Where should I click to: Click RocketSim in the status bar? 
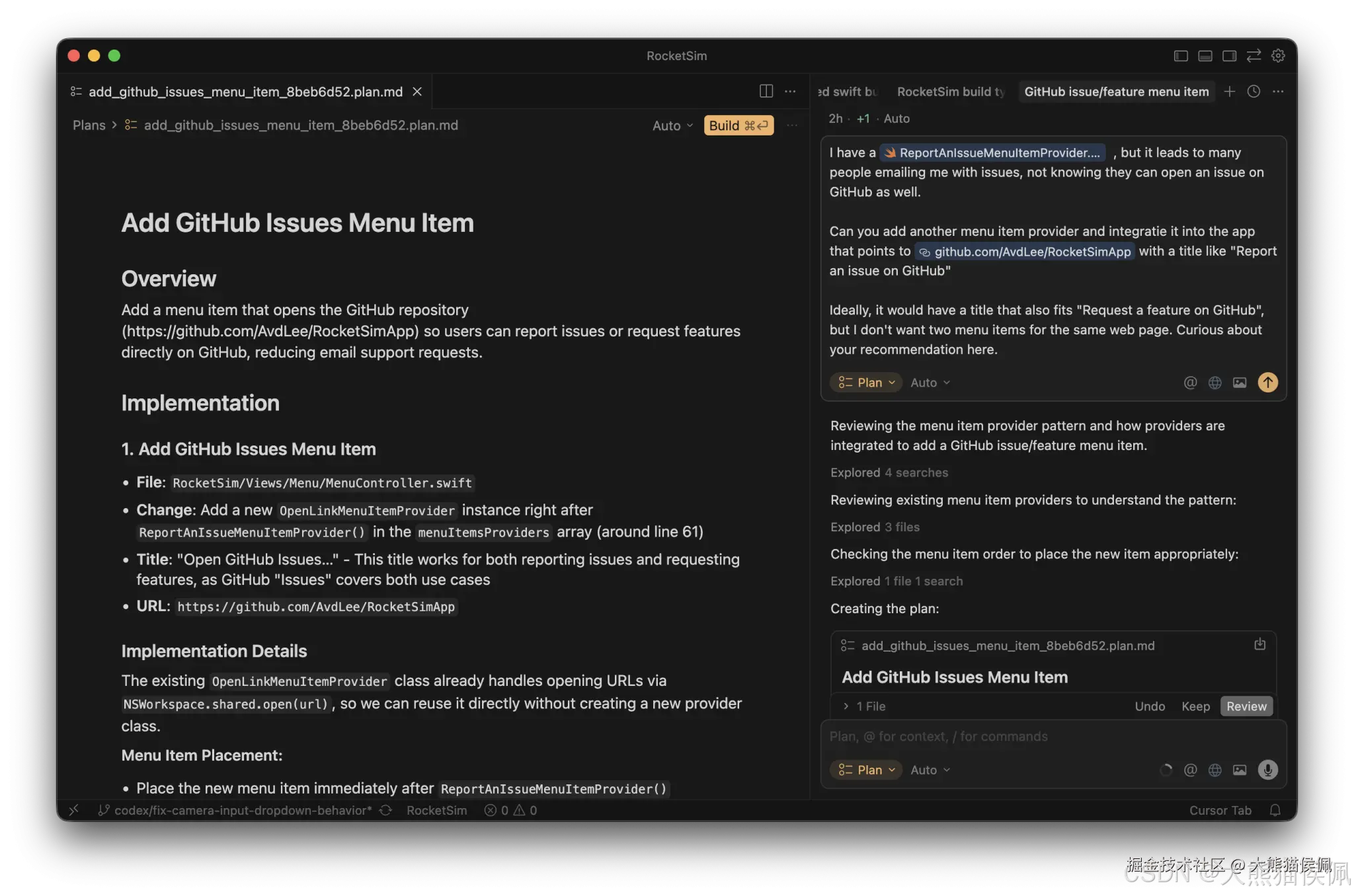[x=436, y=810]
